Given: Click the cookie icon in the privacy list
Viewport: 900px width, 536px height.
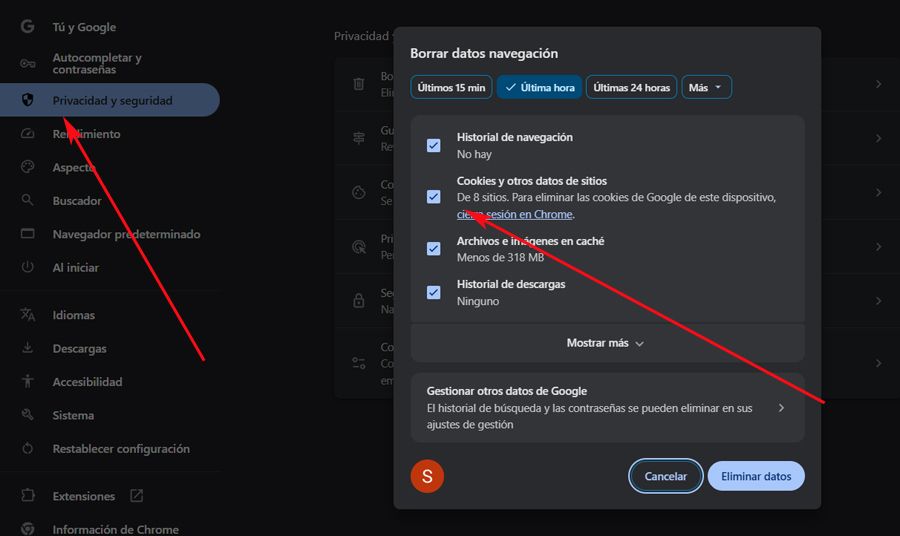Looking at the screenshot, I should tap(359, 192).
